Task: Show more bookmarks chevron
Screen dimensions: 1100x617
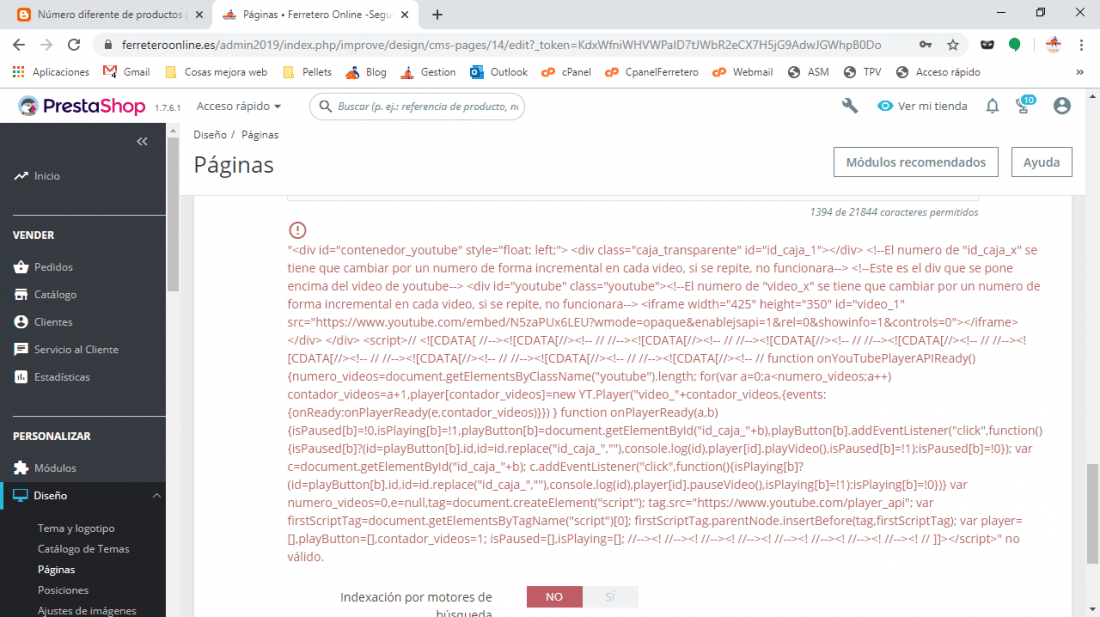Action: 1080,72
